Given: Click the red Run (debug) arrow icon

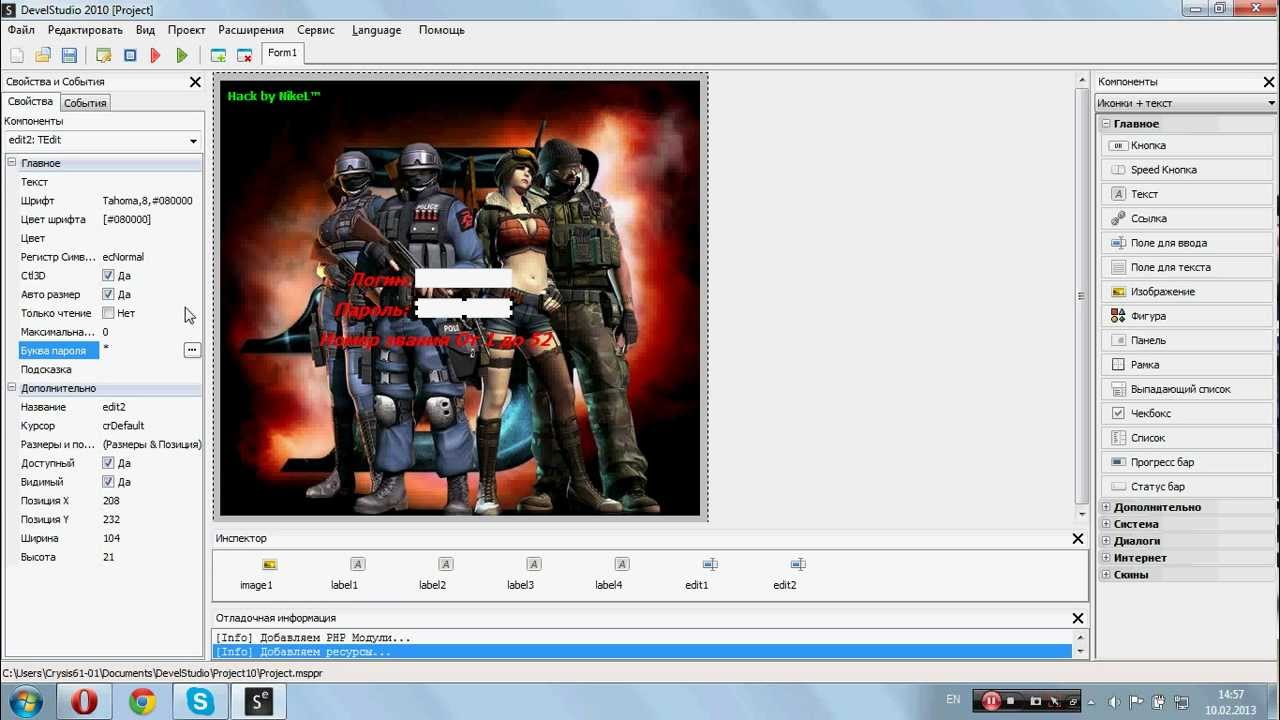Looking at the screenshot, I should coord(155,55).
